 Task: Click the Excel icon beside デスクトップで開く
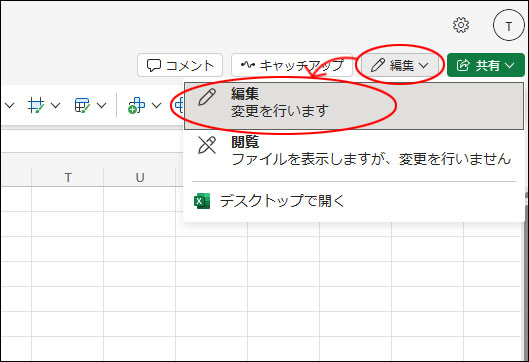pyautogui.click(x=202, y=201)
